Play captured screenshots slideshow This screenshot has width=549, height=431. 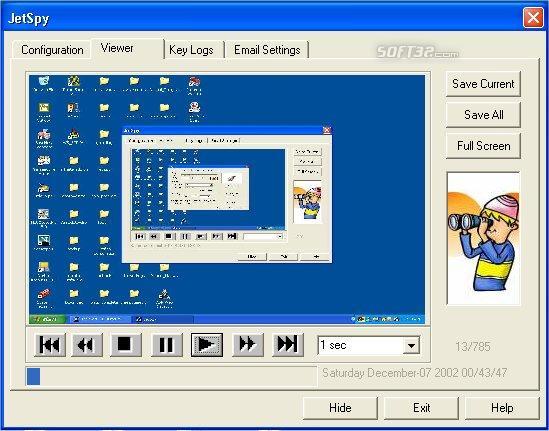coord(207,345)
